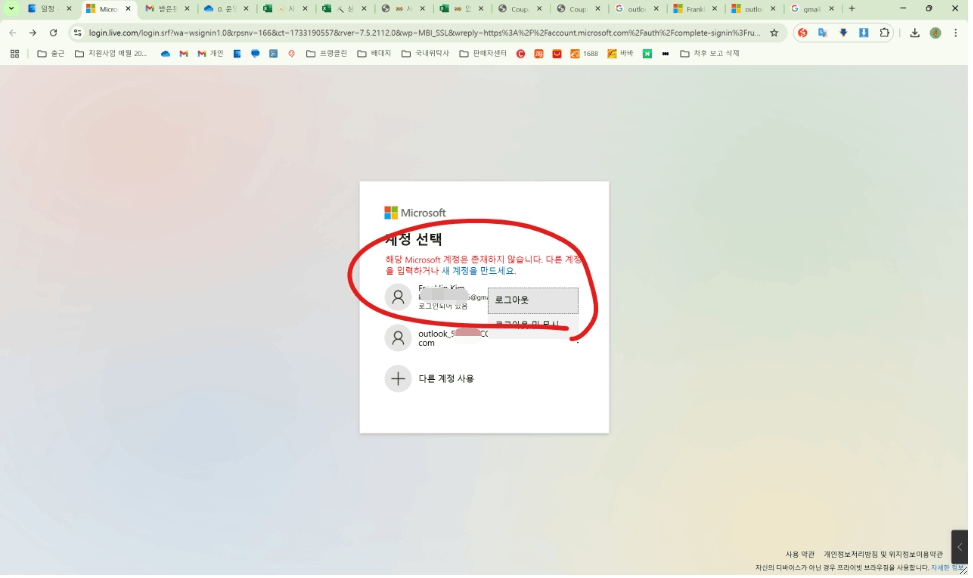
Task: Go back to previous page
Action: click(x=13, y=33)
